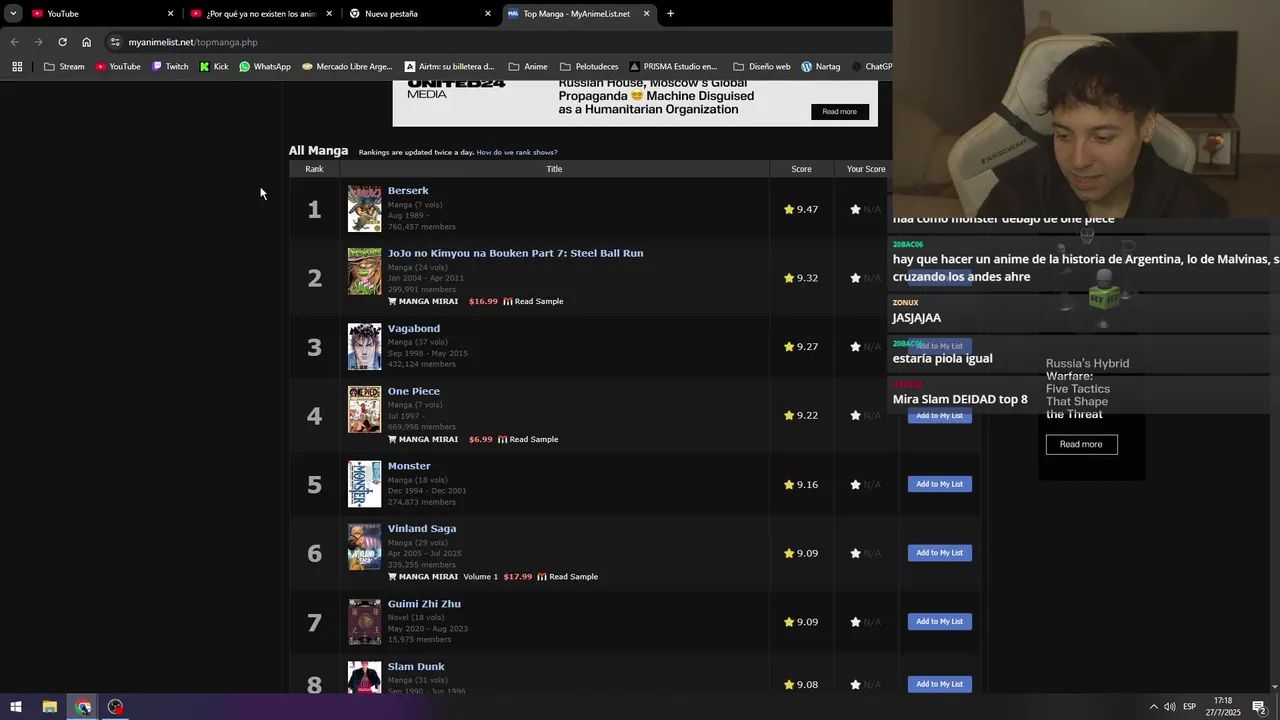Click the $17.99 Vinland Saga price
Viewport: 1280px width, 720px height.
coord(518,577)
